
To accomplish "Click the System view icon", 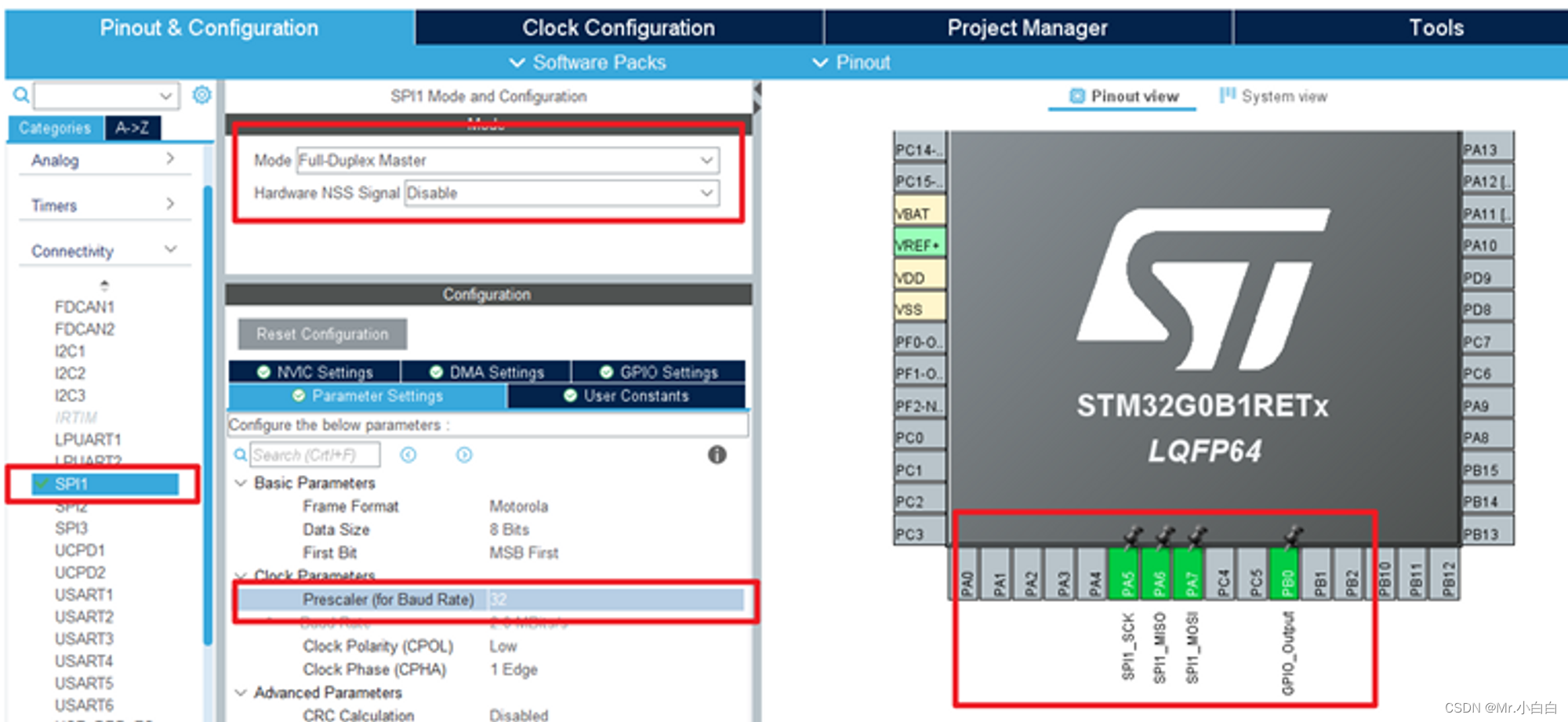I will pos(1227,95).
